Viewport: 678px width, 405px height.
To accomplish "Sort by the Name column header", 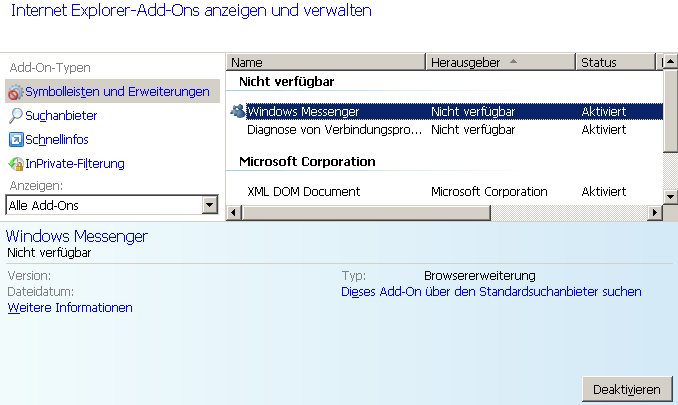I will (326, 62).
